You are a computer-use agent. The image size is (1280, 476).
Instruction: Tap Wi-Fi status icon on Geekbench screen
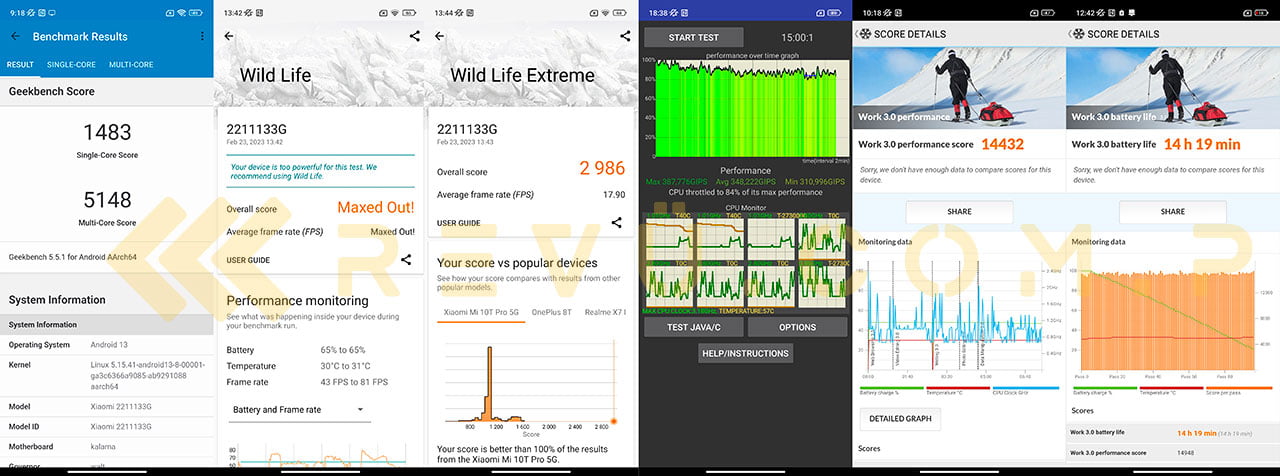click(180, 13)
